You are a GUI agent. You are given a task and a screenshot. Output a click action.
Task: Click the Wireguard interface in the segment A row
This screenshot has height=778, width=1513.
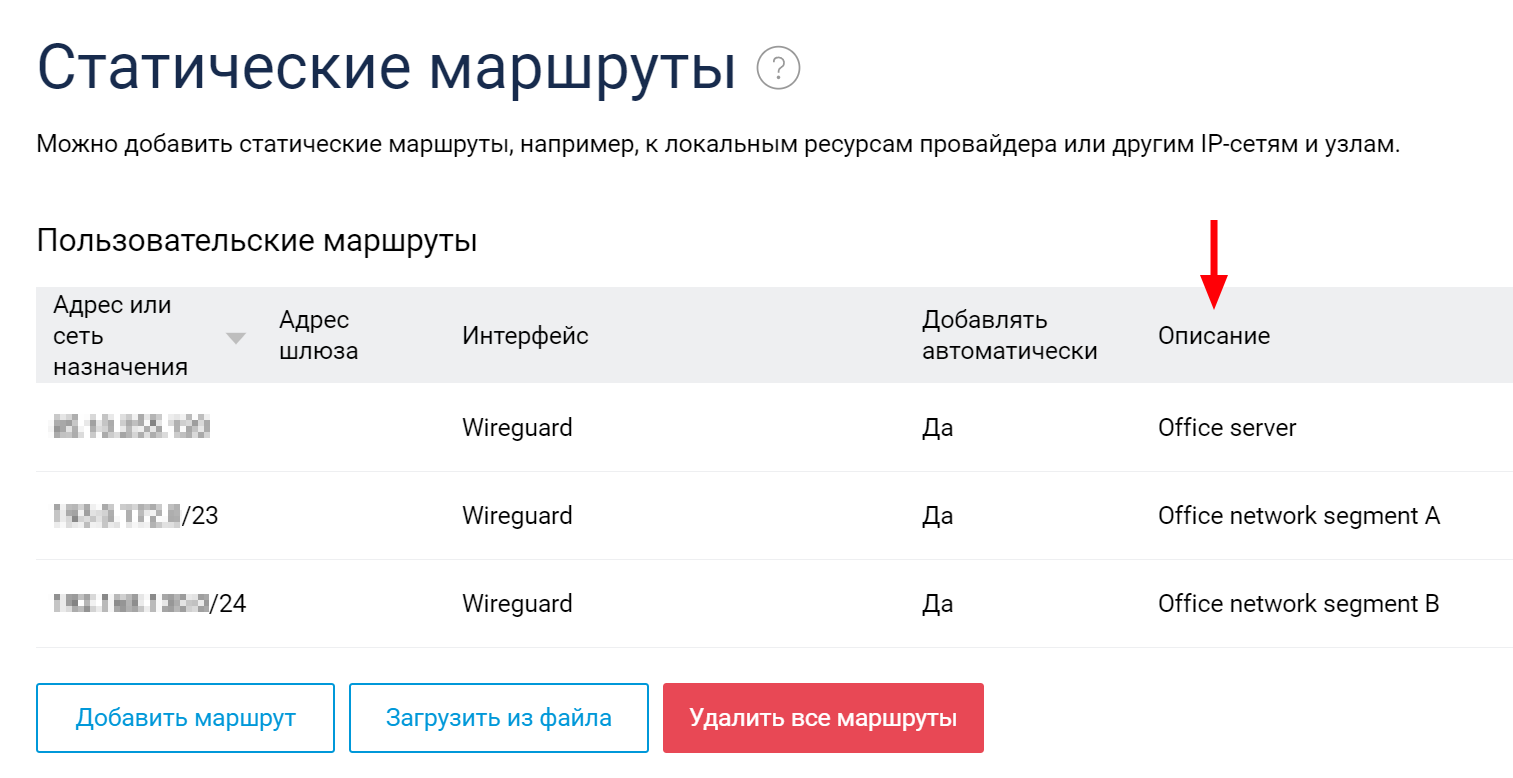[517, 516]
